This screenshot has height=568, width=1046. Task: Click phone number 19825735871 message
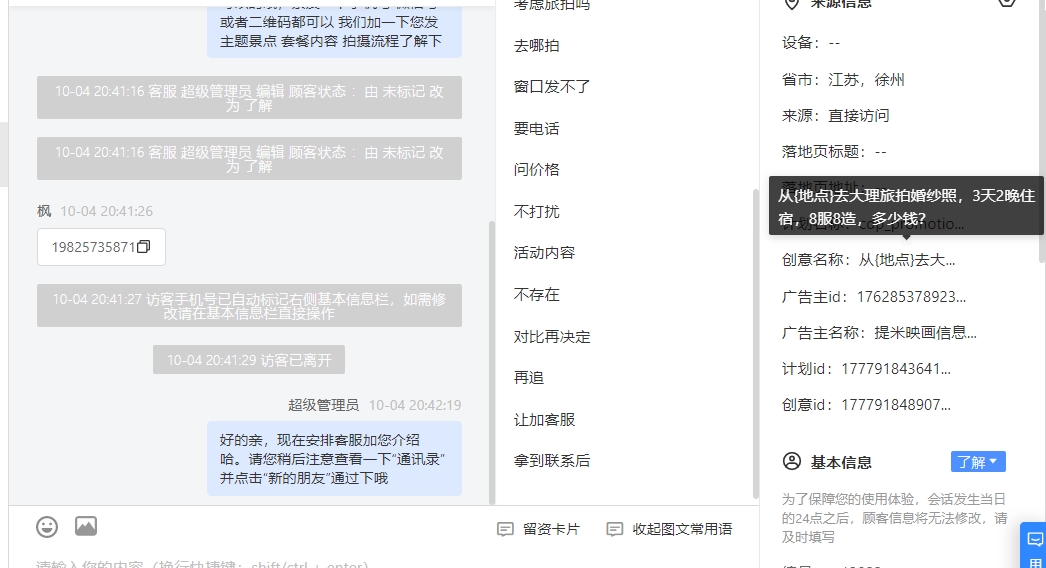[x=101, y=247]
